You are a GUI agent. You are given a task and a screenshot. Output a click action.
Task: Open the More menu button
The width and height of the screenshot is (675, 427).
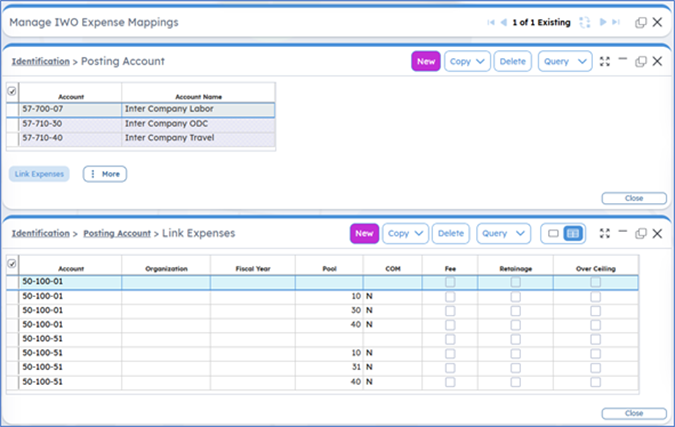105,174
